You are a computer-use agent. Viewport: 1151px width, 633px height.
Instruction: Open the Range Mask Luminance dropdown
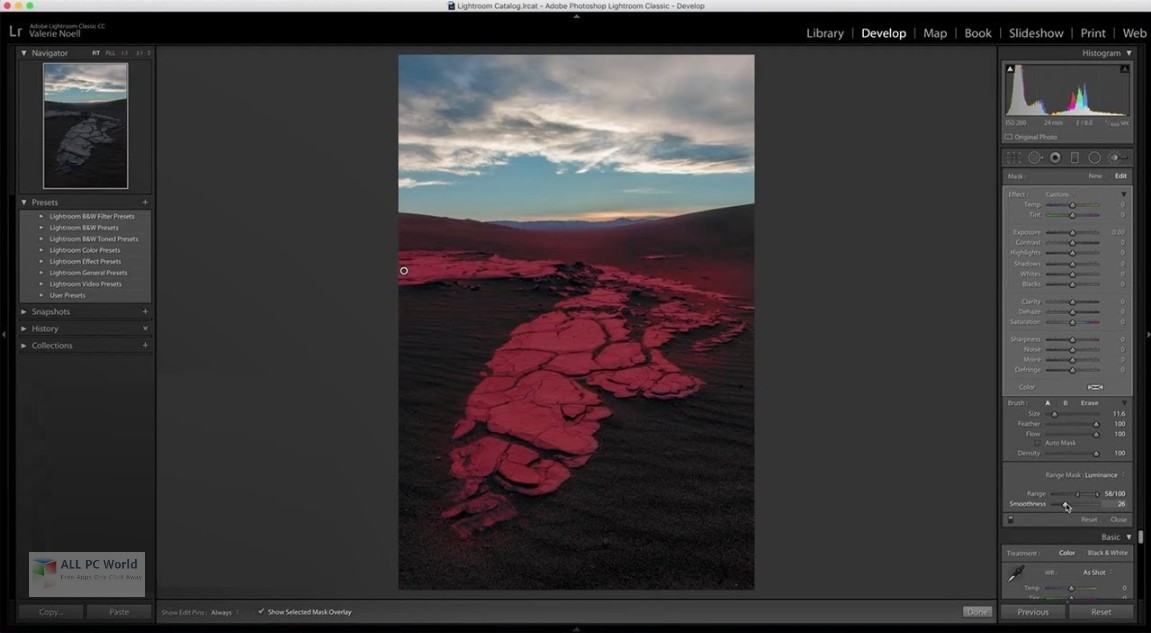[x=1104, y=475]
